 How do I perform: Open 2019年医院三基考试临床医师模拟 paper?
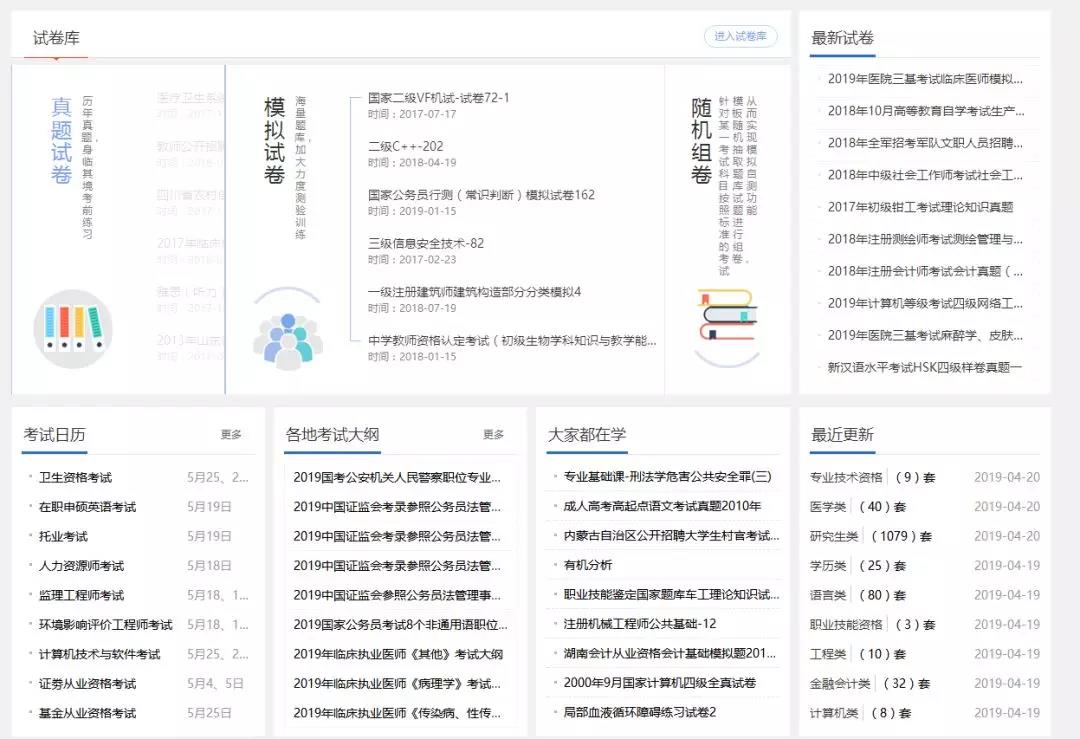pyautogui.click(x=925, y=79)
